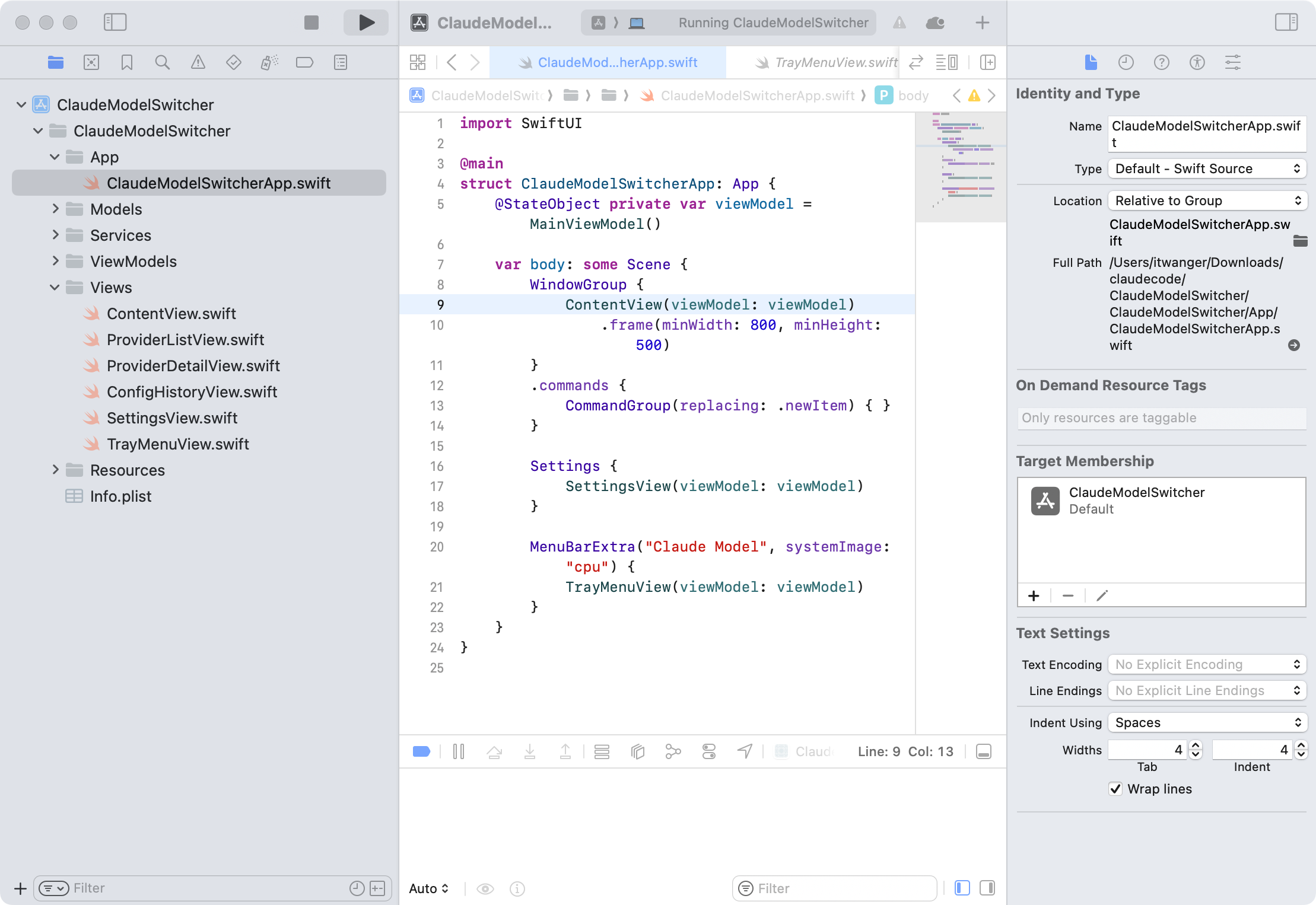The width and height of the screenshot is (1316, 905).
Task: Show the Bookmark navigator
Action: (x=126, y=62)
